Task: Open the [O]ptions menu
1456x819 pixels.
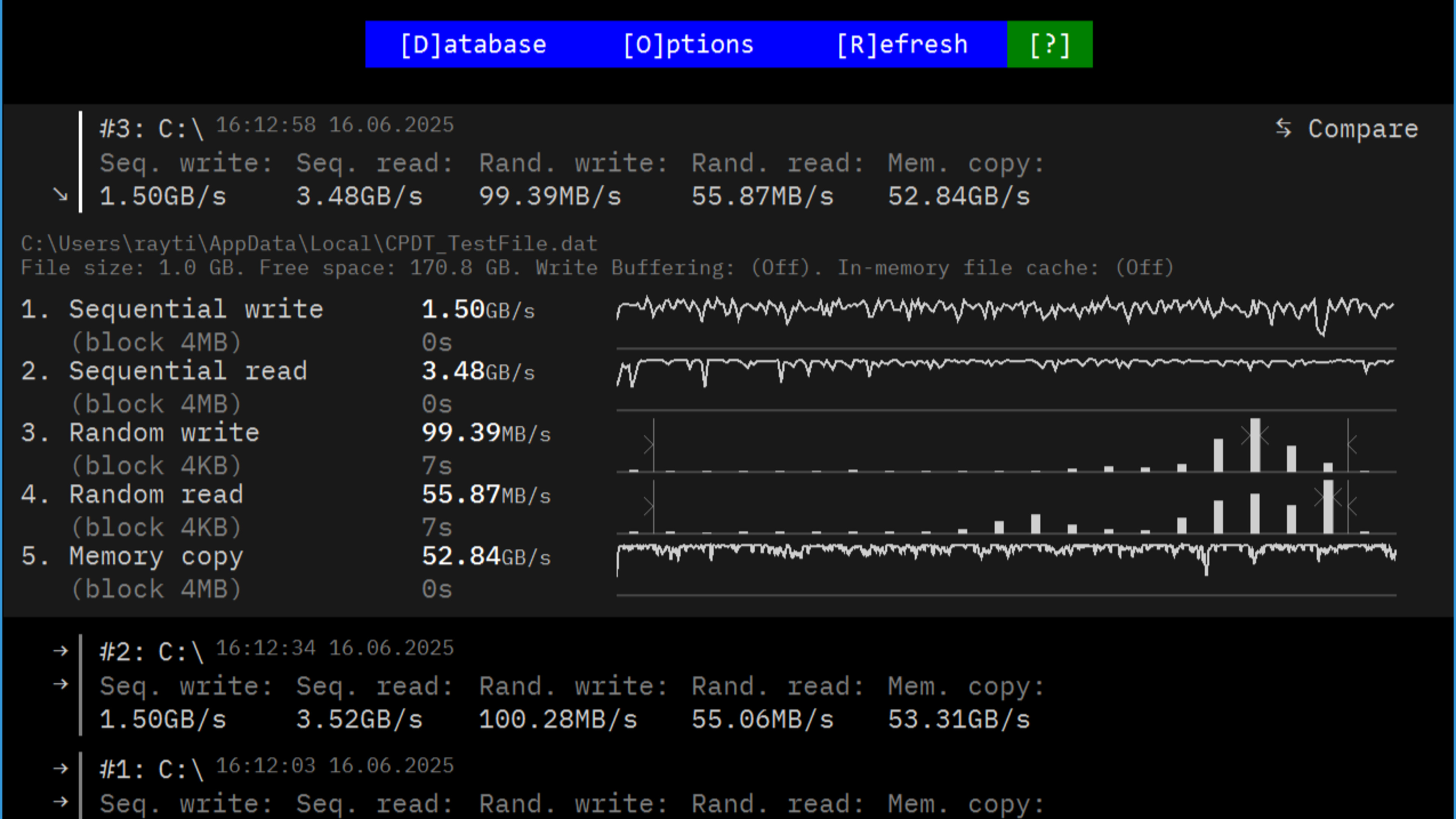Action: click(689, 45)
